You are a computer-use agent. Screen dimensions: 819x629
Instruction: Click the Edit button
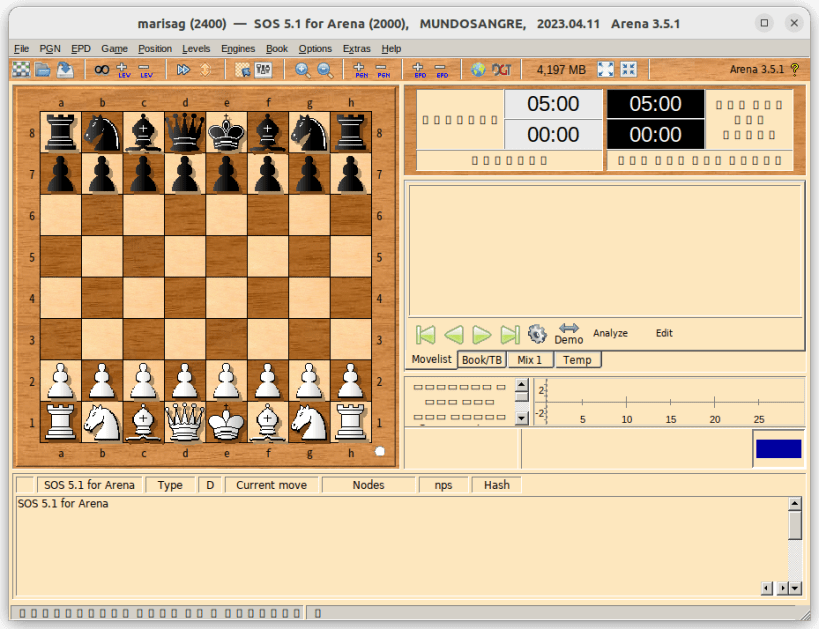click(x=663, y=333)
